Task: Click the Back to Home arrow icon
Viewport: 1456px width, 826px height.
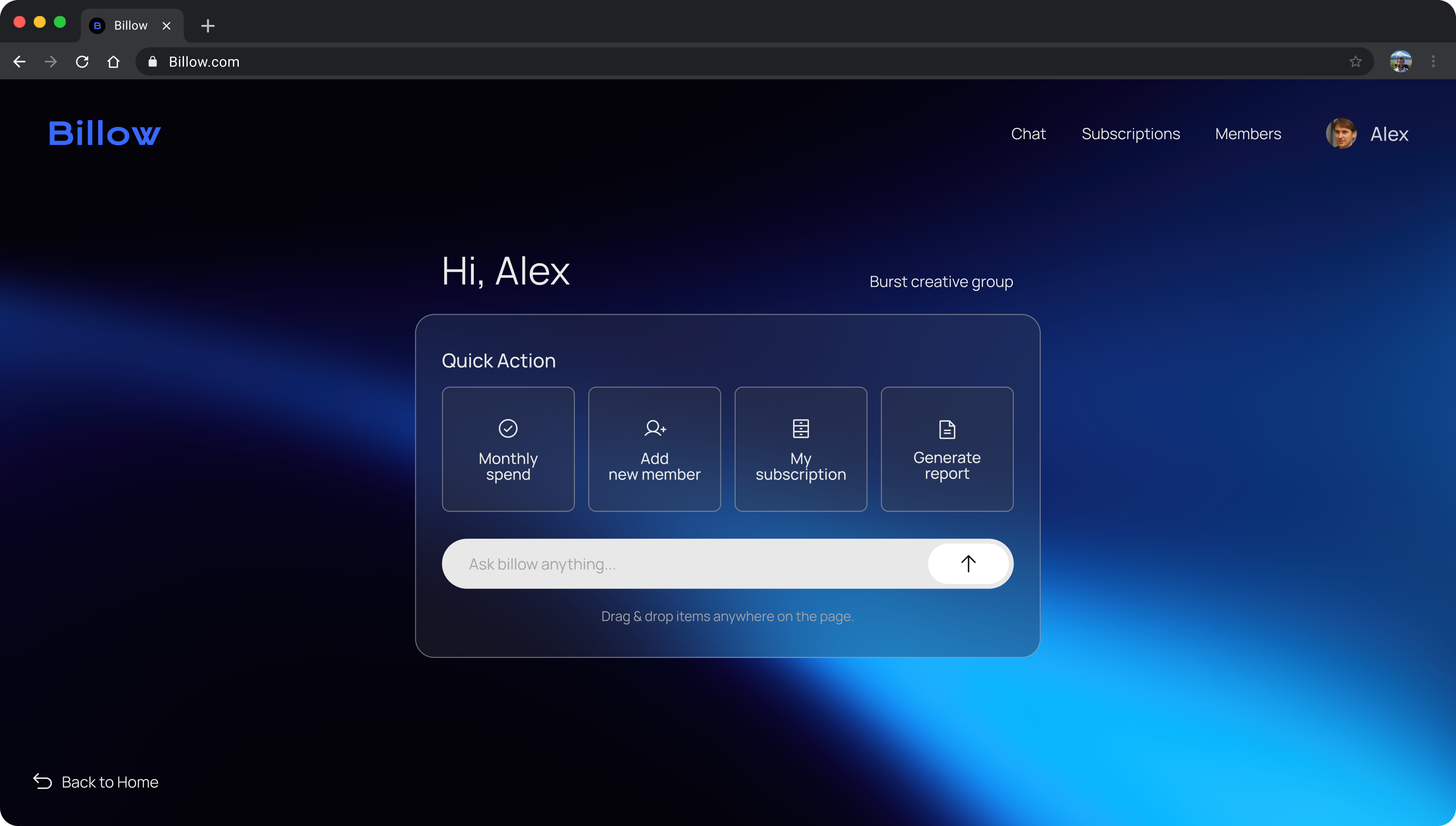Action: coord(42,781)
